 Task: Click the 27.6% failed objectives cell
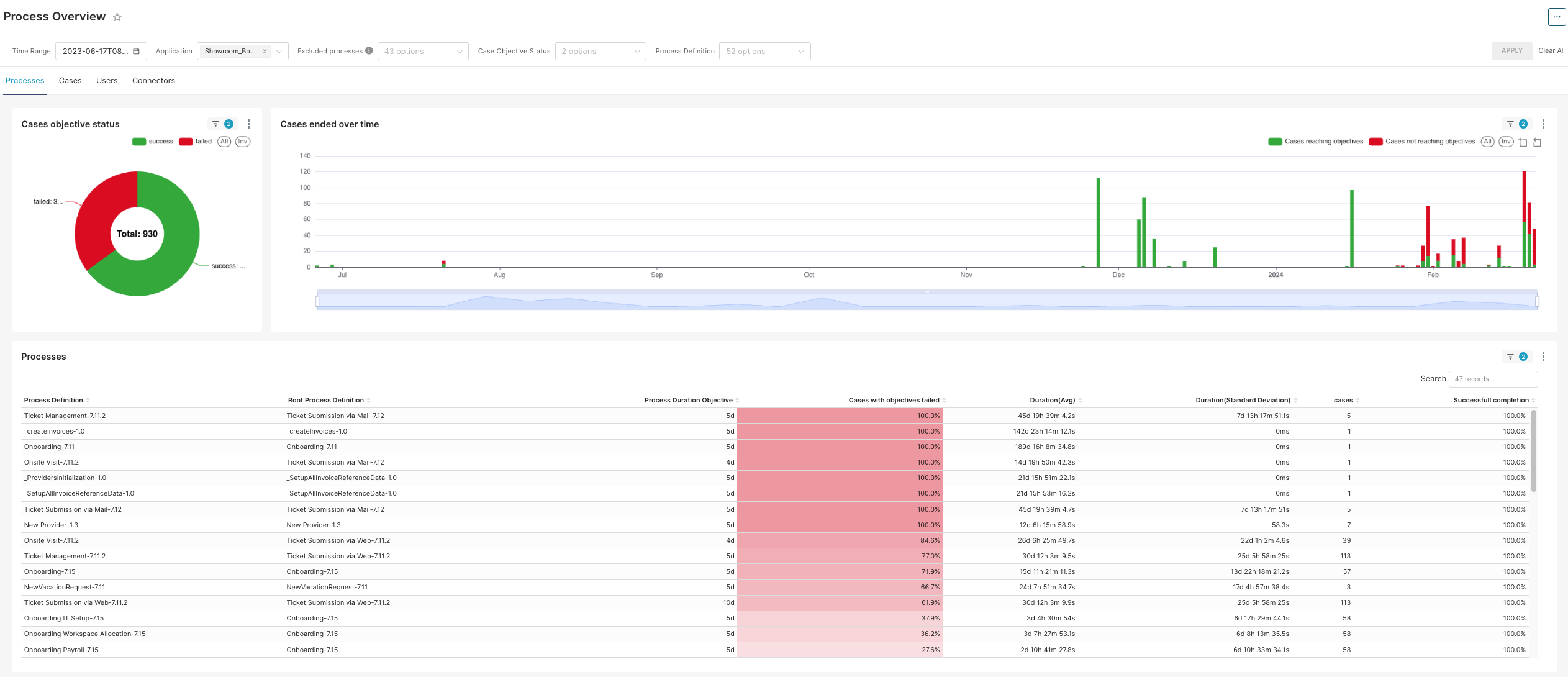[840, 650]
